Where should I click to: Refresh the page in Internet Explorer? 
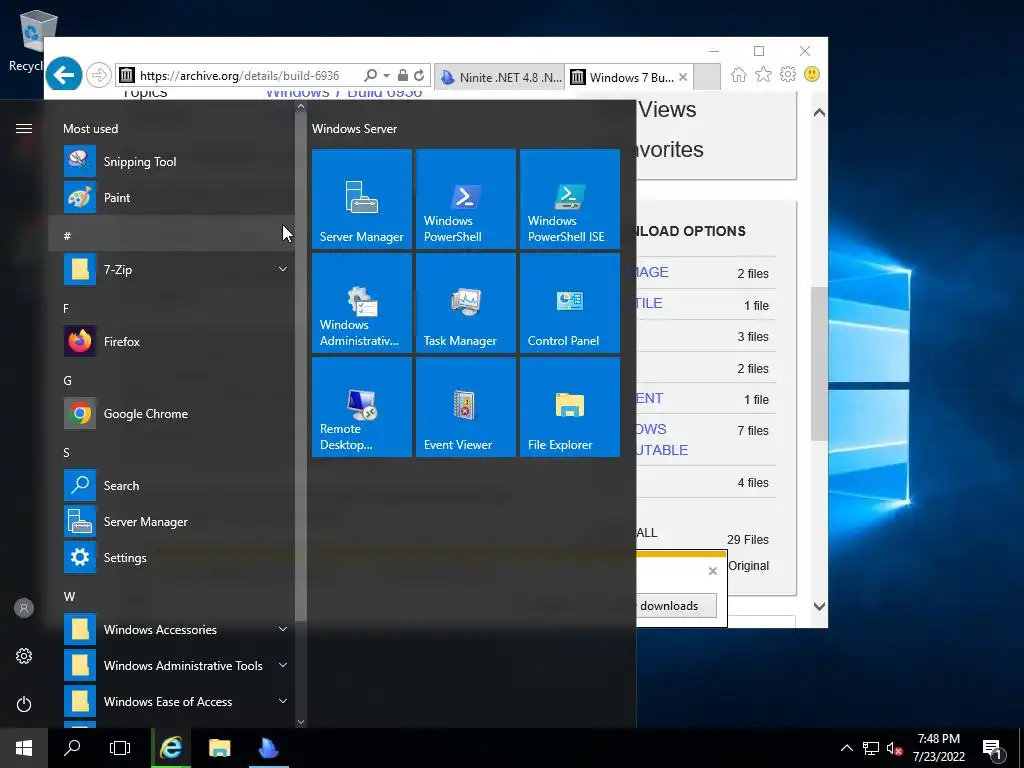click(419, 76)
